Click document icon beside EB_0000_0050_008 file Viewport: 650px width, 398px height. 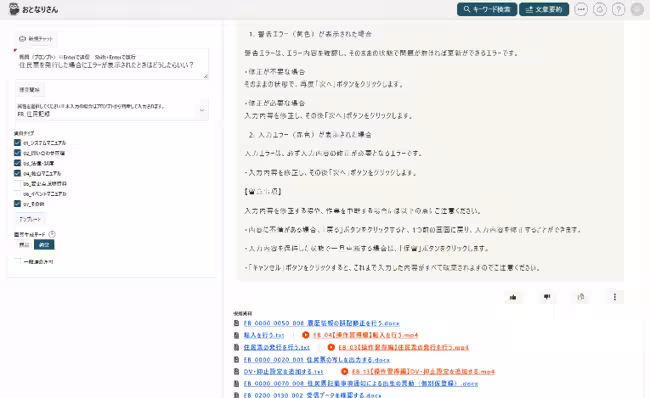coord(236,323)
